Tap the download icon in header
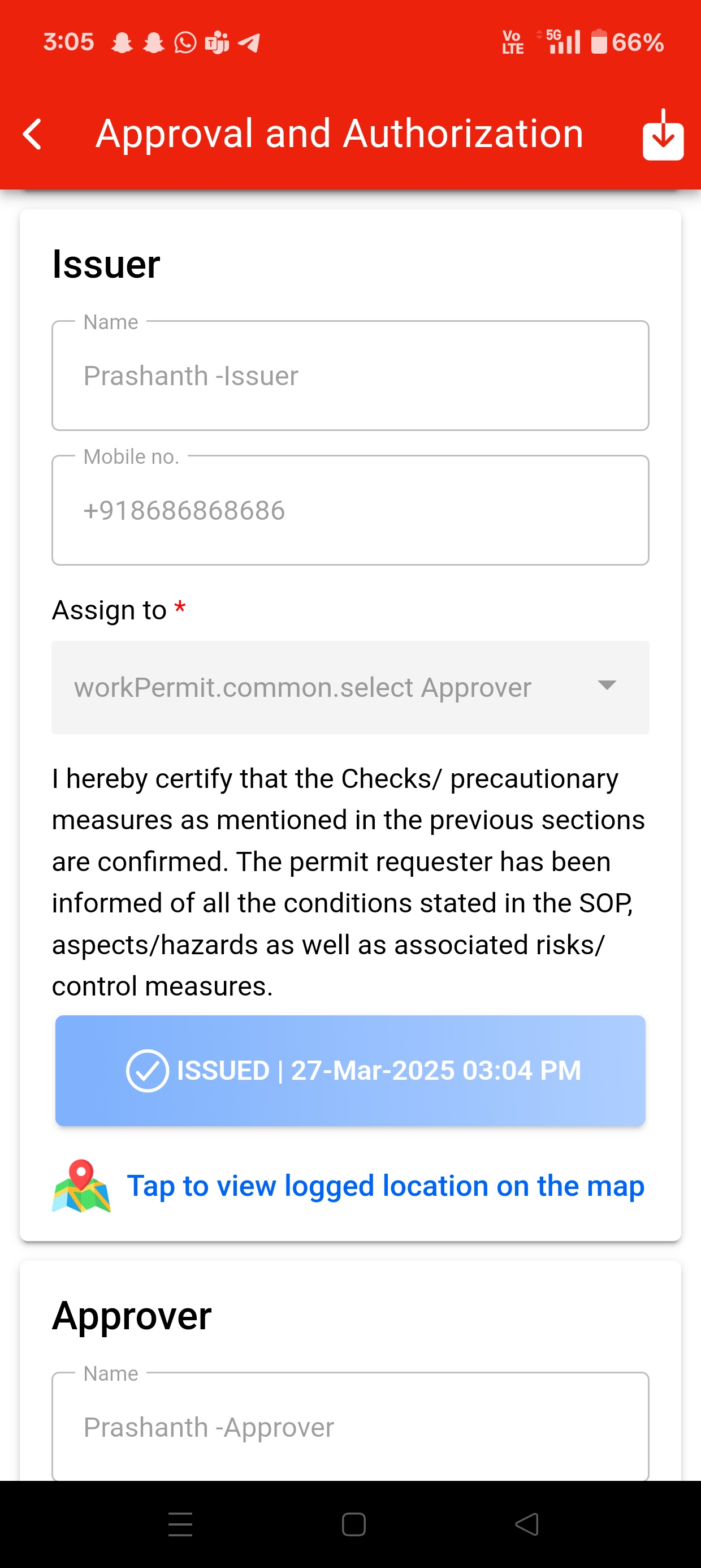 tap(663, 135)
